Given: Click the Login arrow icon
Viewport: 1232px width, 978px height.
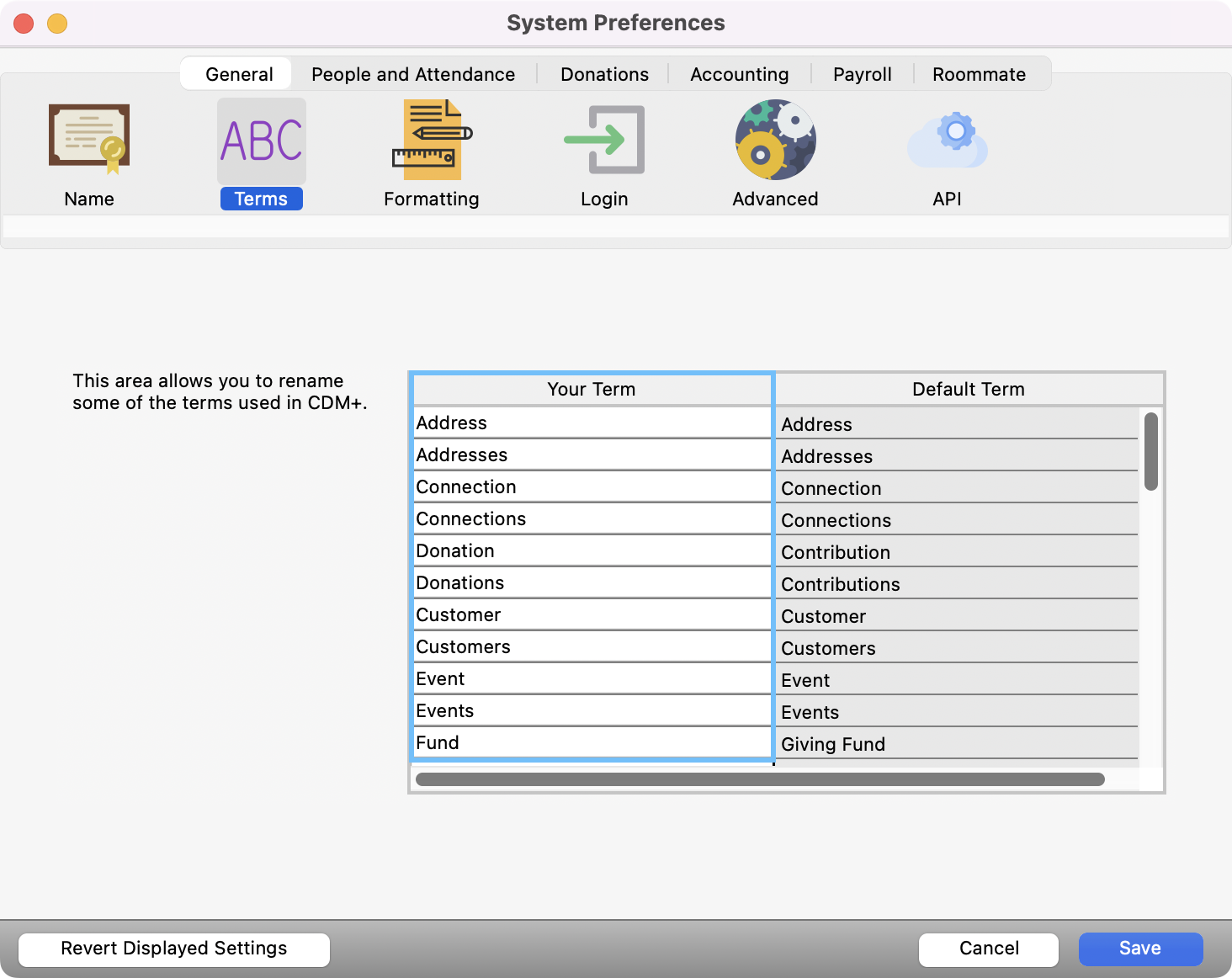Looking at the screenshot, I should [x=603, y=140].
